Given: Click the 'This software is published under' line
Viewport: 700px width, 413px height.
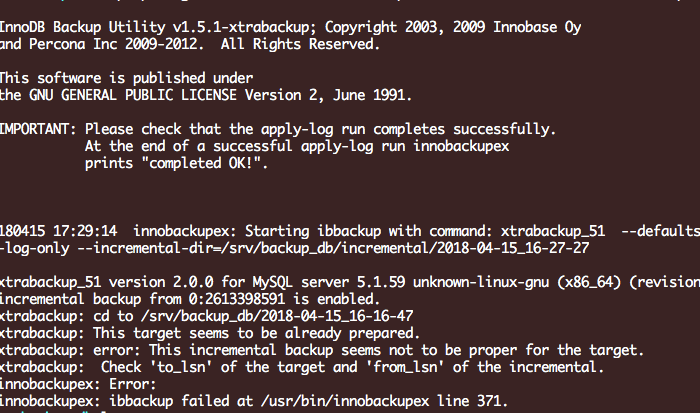Looking at the screenshot, I should [127, 77].
